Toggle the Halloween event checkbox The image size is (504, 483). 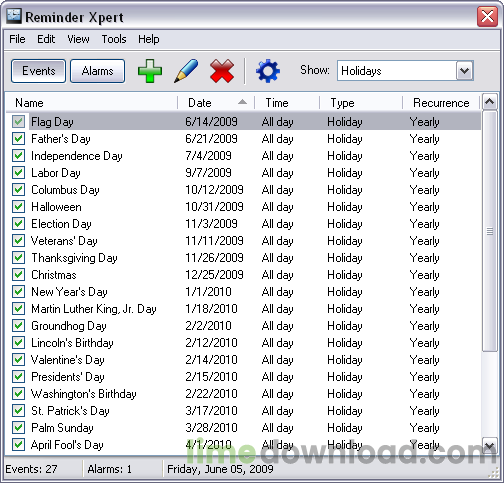point(18,206)
